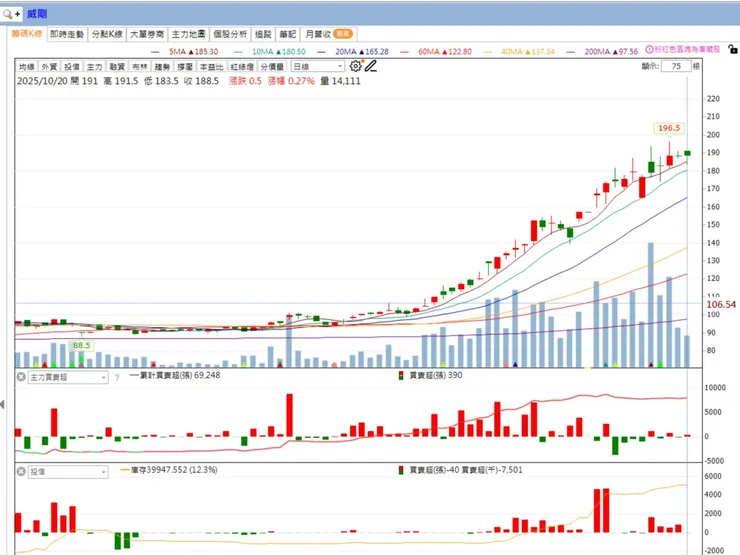Open the 投信 indicator dropdown in lower panel
The image size is (740, 555).
tap(68, 471)
